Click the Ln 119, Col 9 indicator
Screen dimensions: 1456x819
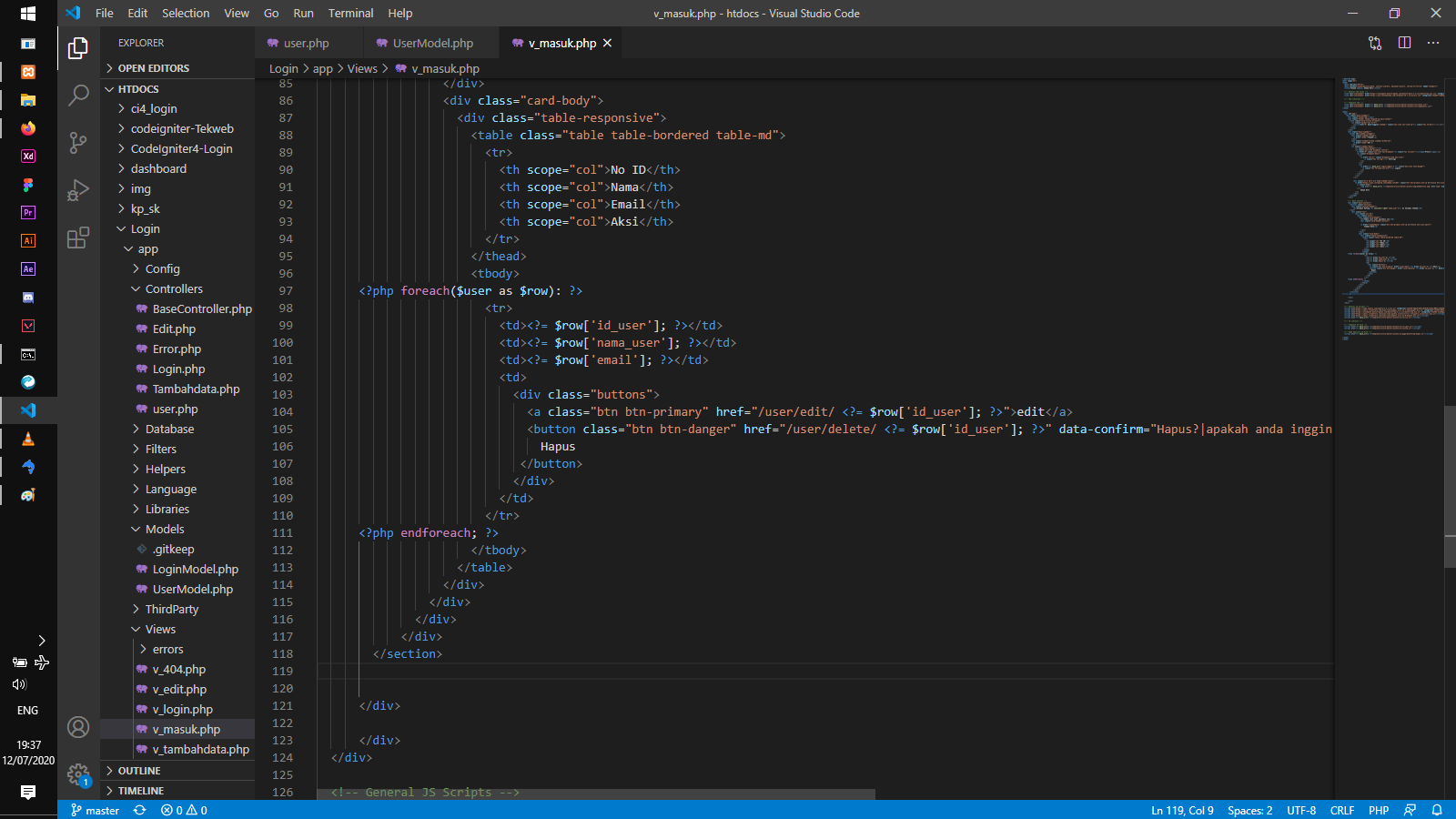click(x=1182, y=810)
